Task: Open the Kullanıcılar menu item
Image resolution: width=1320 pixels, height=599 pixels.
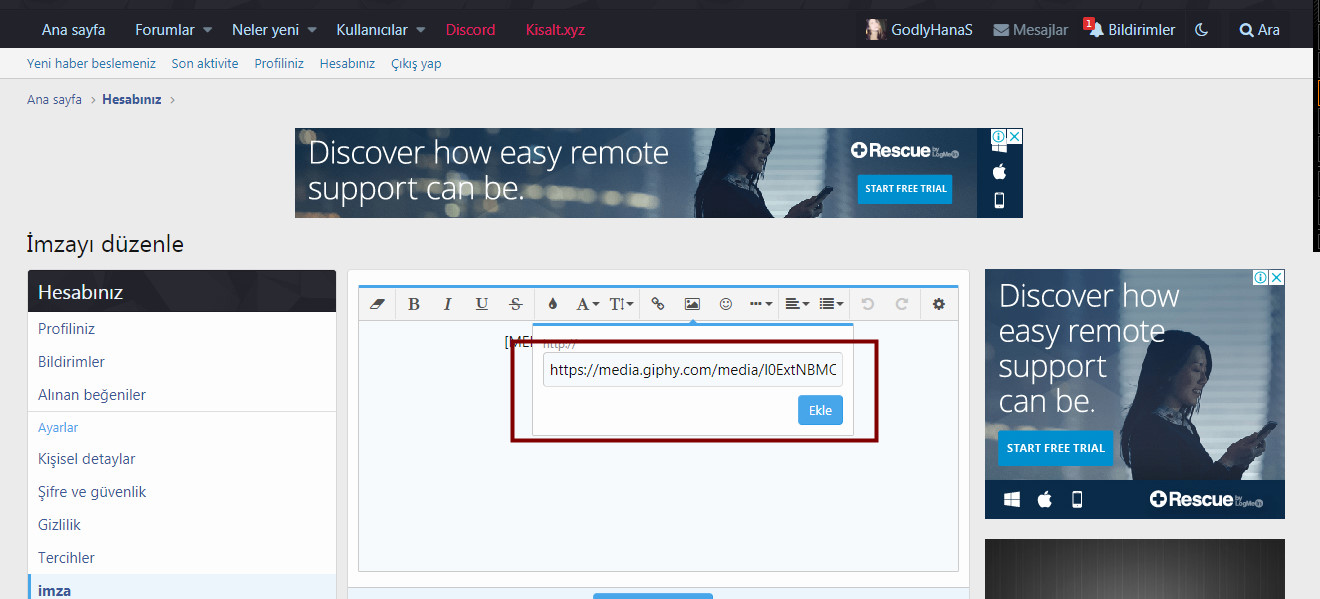Action: 373,30
